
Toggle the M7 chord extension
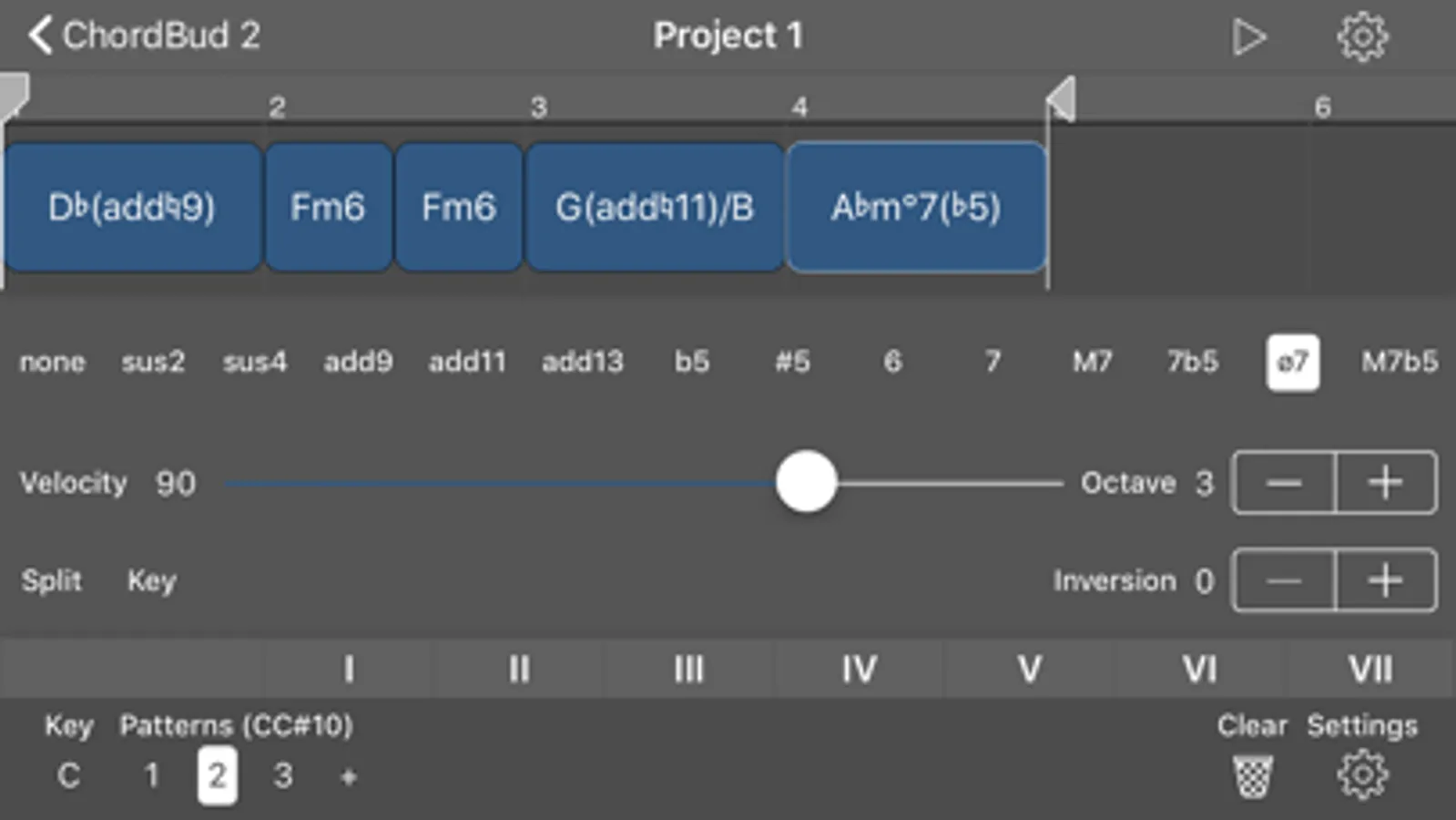[1092, 362]
